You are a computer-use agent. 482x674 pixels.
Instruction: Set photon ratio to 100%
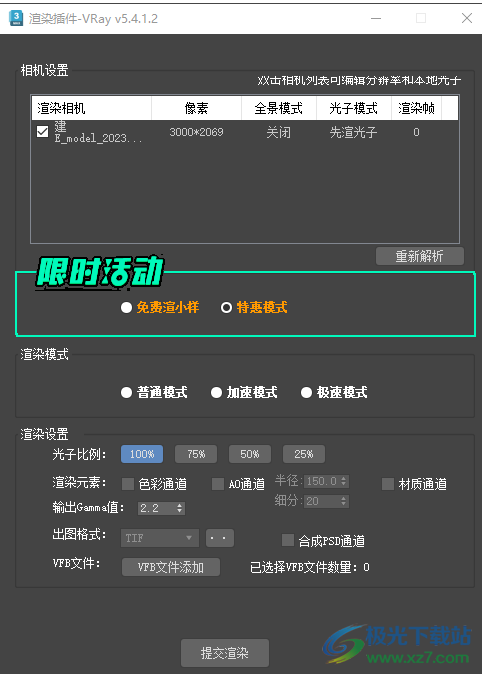142,454
